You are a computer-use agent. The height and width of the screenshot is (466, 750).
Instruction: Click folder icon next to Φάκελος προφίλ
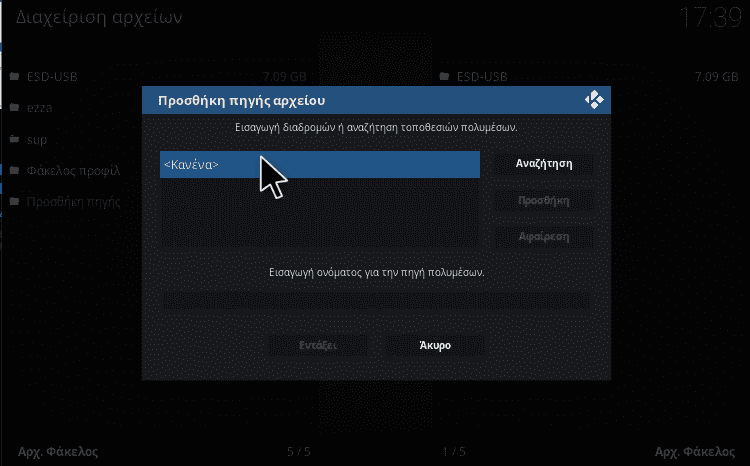tap(15, 170)
